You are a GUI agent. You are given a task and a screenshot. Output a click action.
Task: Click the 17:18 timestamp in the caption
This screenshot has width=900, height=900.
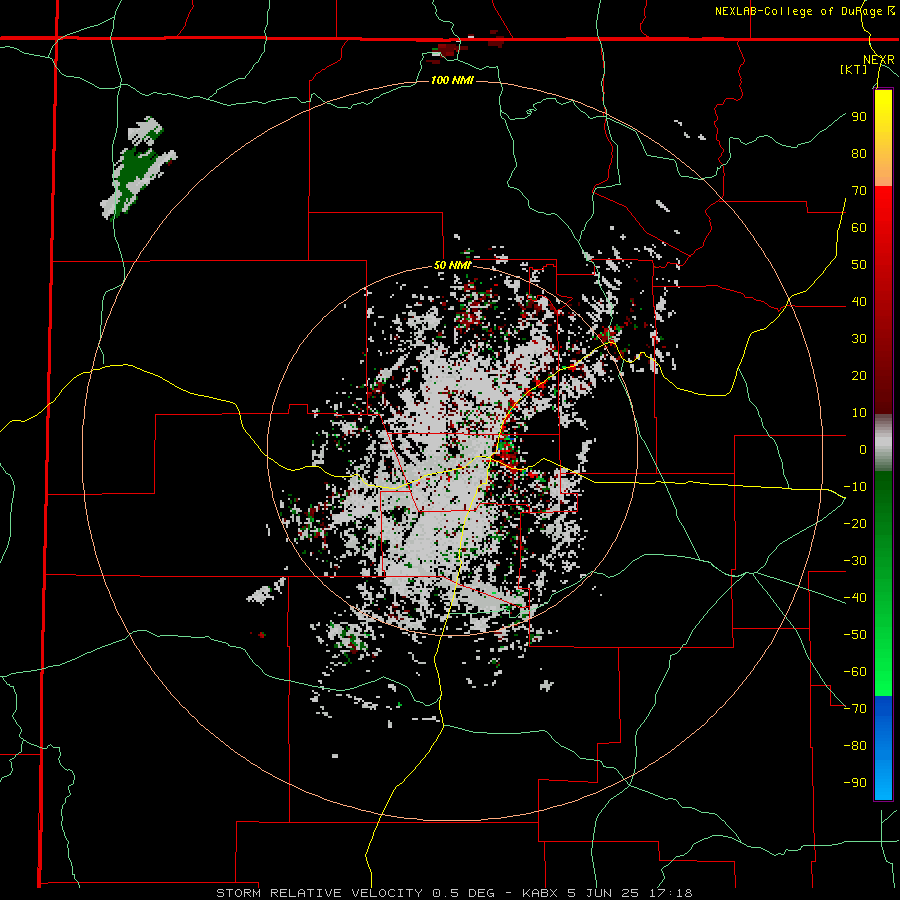coord(672,893)
